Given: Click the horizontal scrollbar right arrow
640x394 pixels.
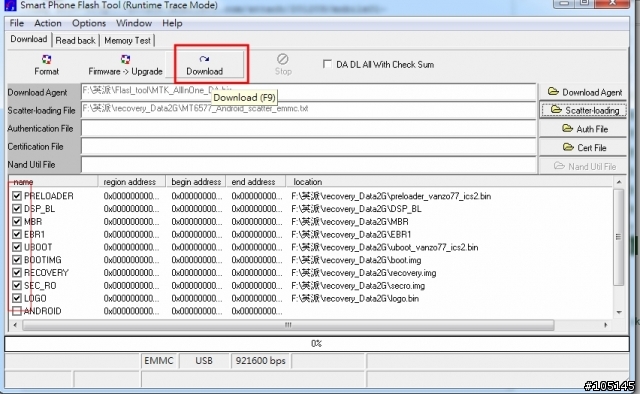Looking at the screenshot, I should [606, 325].
